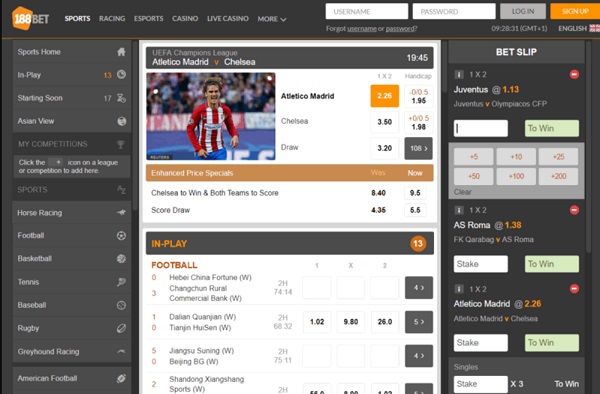Image resolution: width=600 pixels, height=394 pixels.
Task: Click the LOG IN button
Action: [x=523, y=11]
